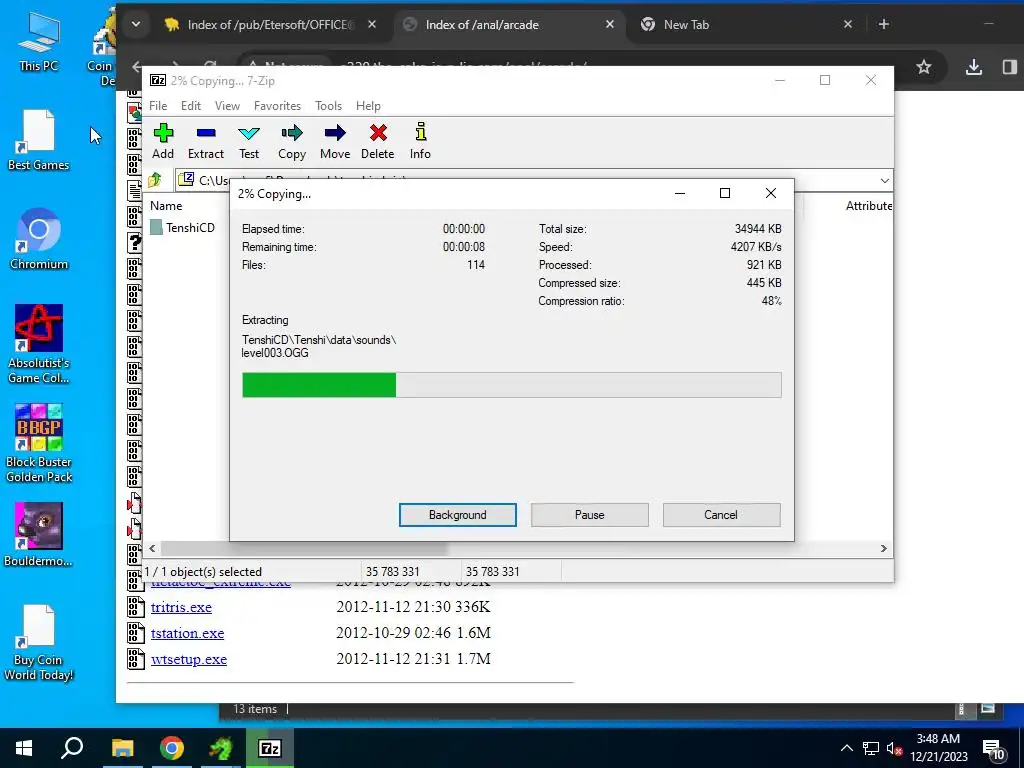Open the wtsetup.exe download link
This screenshot has width=1024, height=768.
pos(189,659)
